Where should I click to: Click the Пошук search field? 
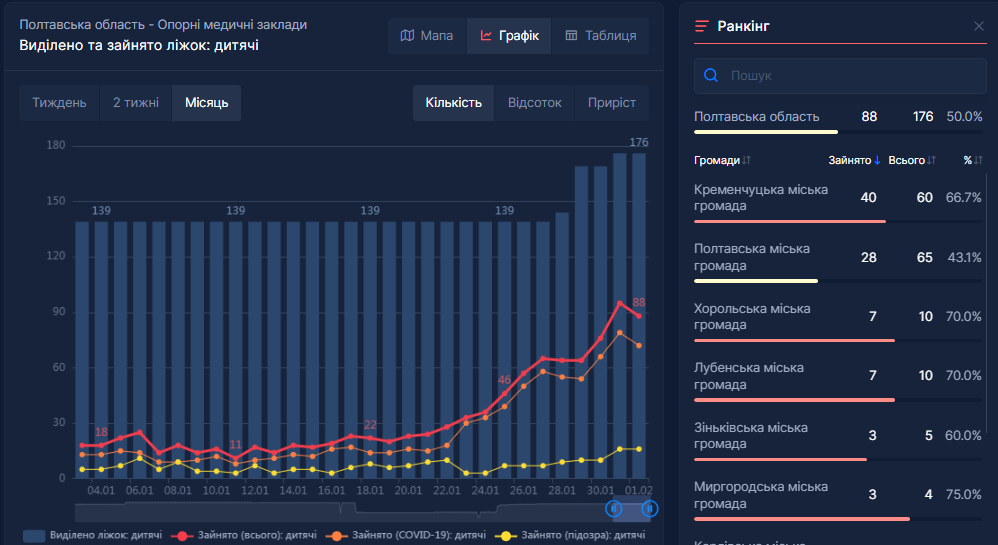[x=840, y=76]
